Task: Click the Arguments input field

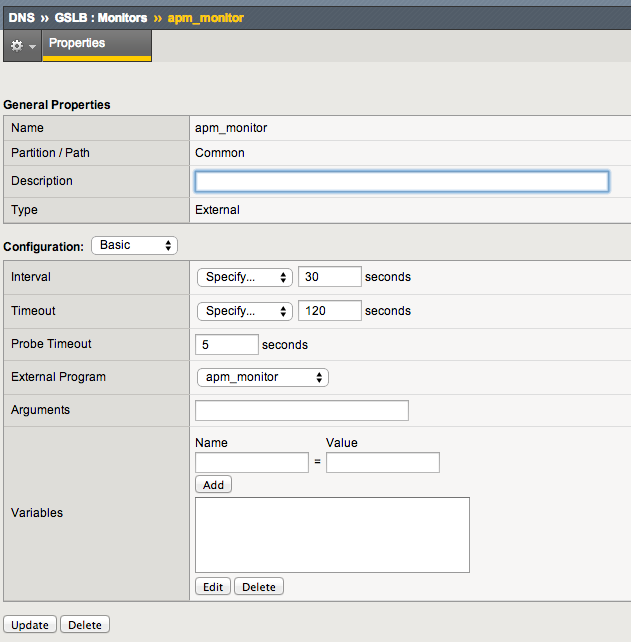Action: (302, 411)
